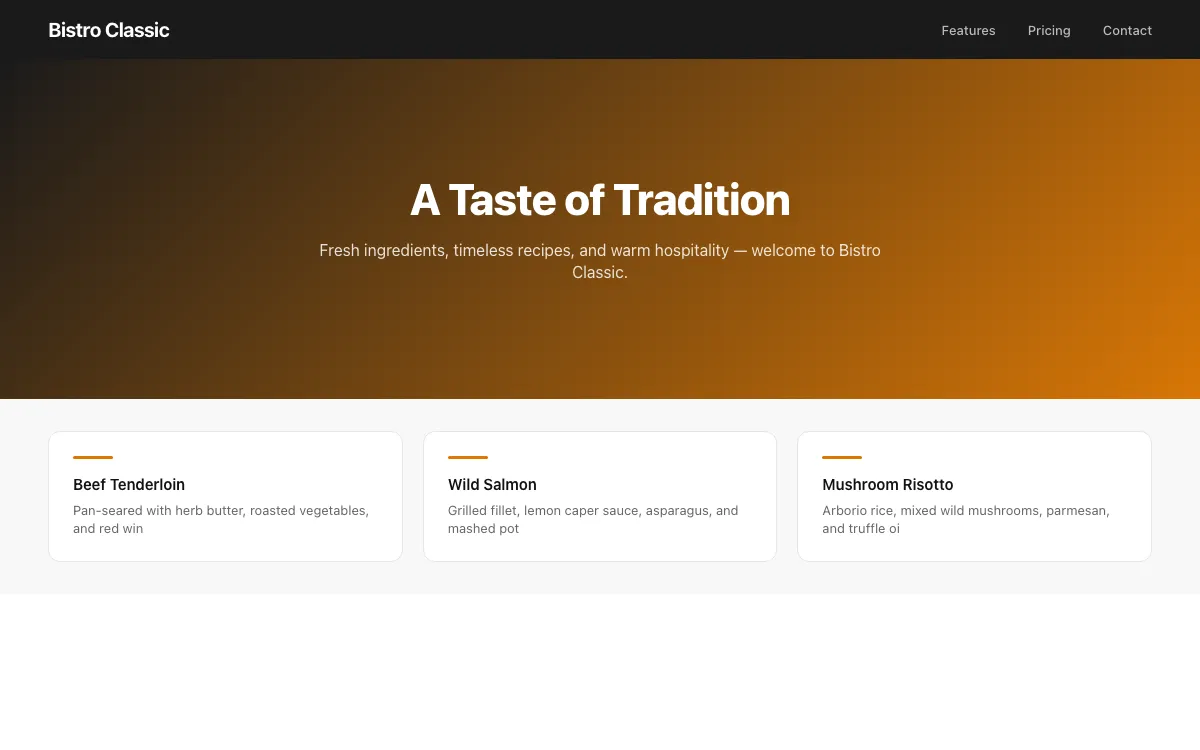Select Contact in the navigation bar
This screenshot has width=1200, height=750.
tap(1127, 30)
